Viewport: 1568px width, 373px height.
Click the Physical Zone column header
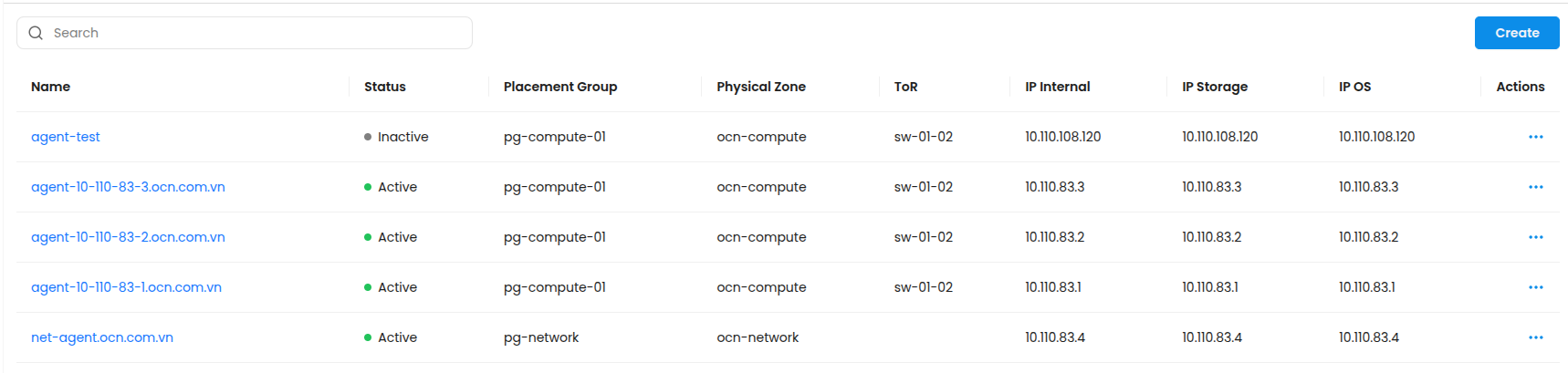[x=761, y=87]
